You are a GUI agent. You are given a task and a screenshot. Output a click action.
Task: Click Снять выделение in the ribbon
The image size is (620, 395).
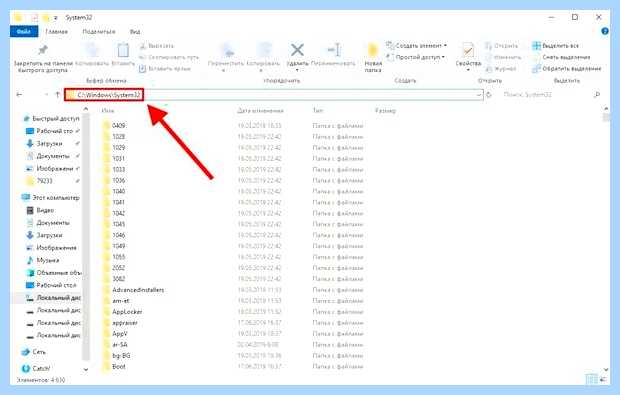click(561, 57)
